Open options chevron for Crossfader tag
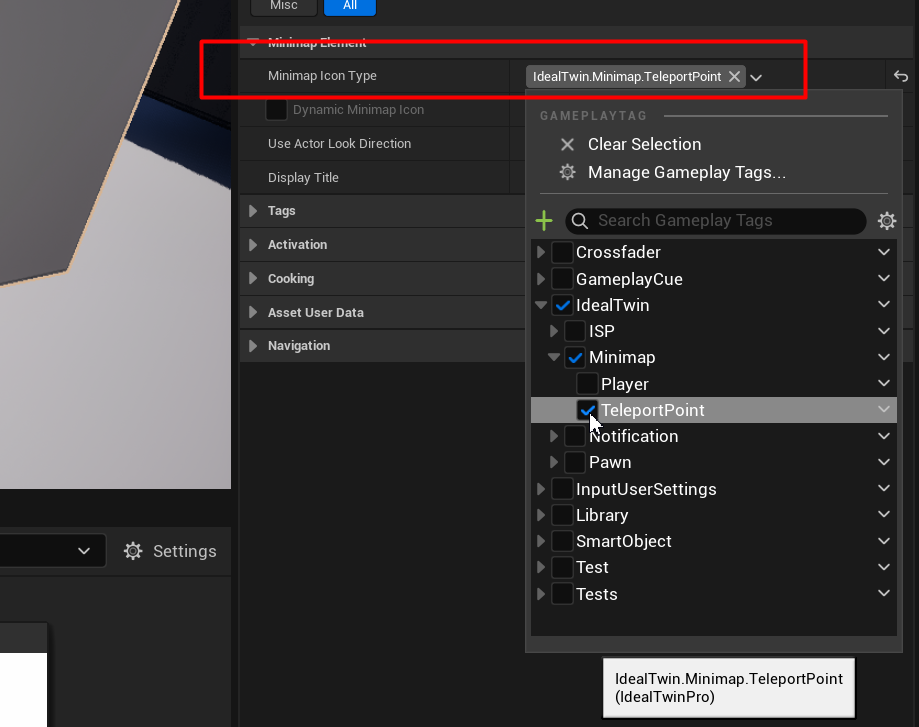Screen dimensions: 919x727 pos(884,252)
